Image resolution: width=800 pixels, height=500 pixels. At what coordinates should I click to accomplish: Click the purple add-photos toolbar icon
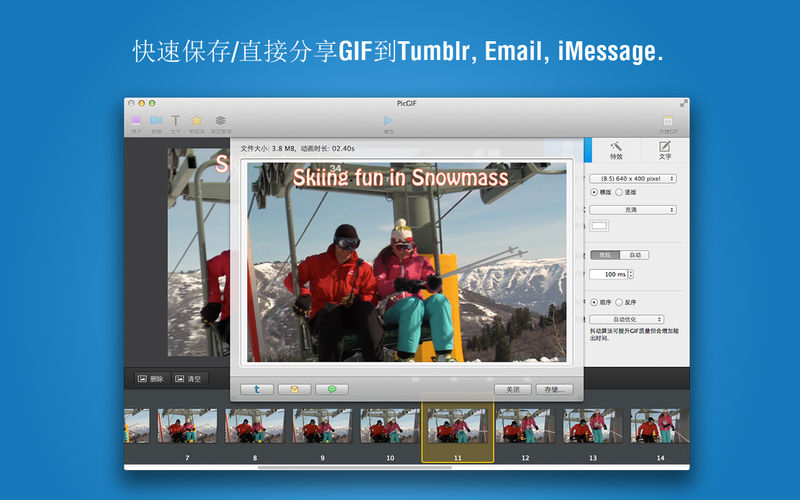click(x=136, y=121)
